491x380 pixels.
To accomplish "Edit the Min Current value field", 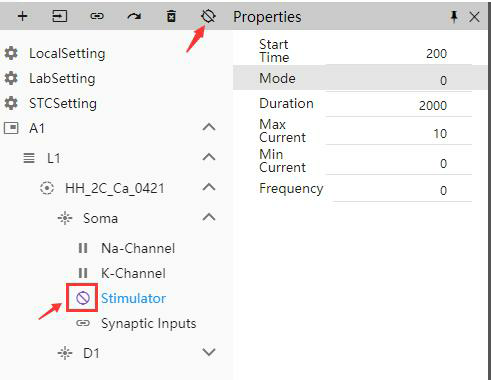I will pos(399,163).
